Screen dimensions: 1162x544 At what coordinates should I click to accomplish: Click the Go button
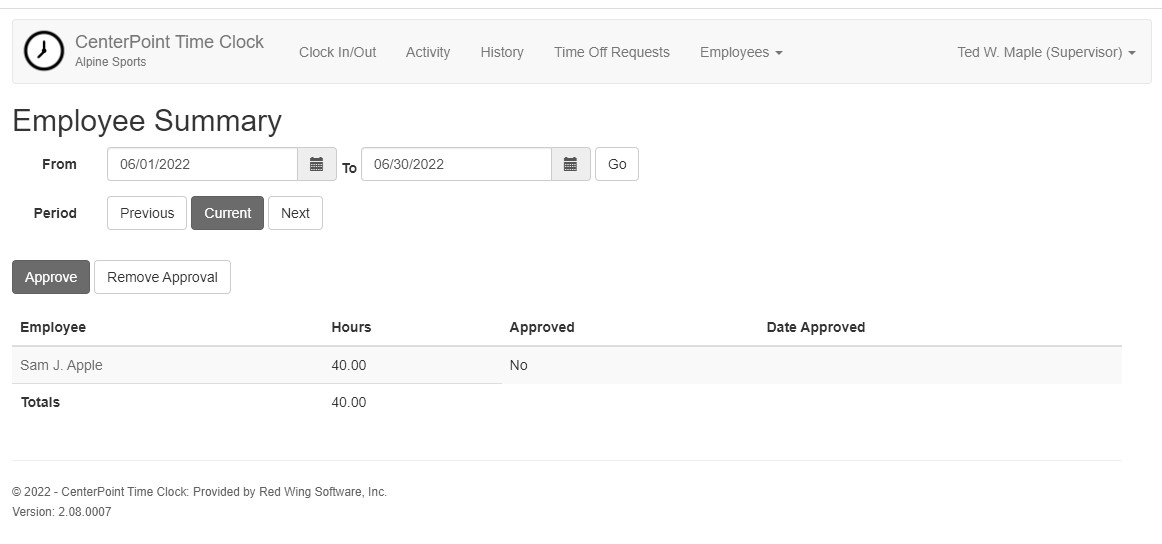coord(617,164)
